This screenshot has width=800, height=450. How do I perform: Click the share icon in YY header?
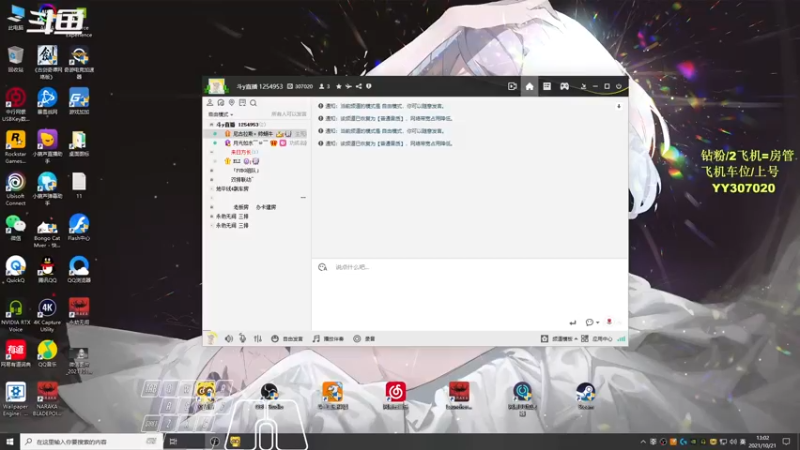click(359, 86)
